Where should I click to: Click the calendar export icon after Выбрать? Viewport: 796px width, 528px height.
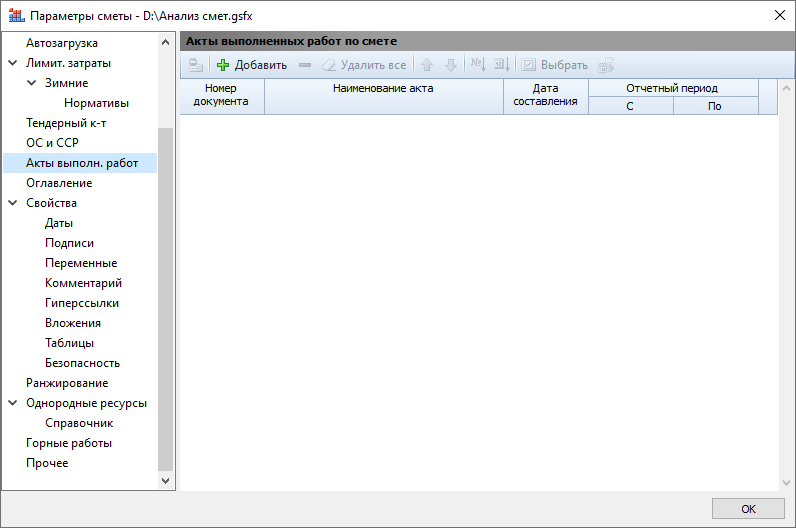tap(606, 65)
